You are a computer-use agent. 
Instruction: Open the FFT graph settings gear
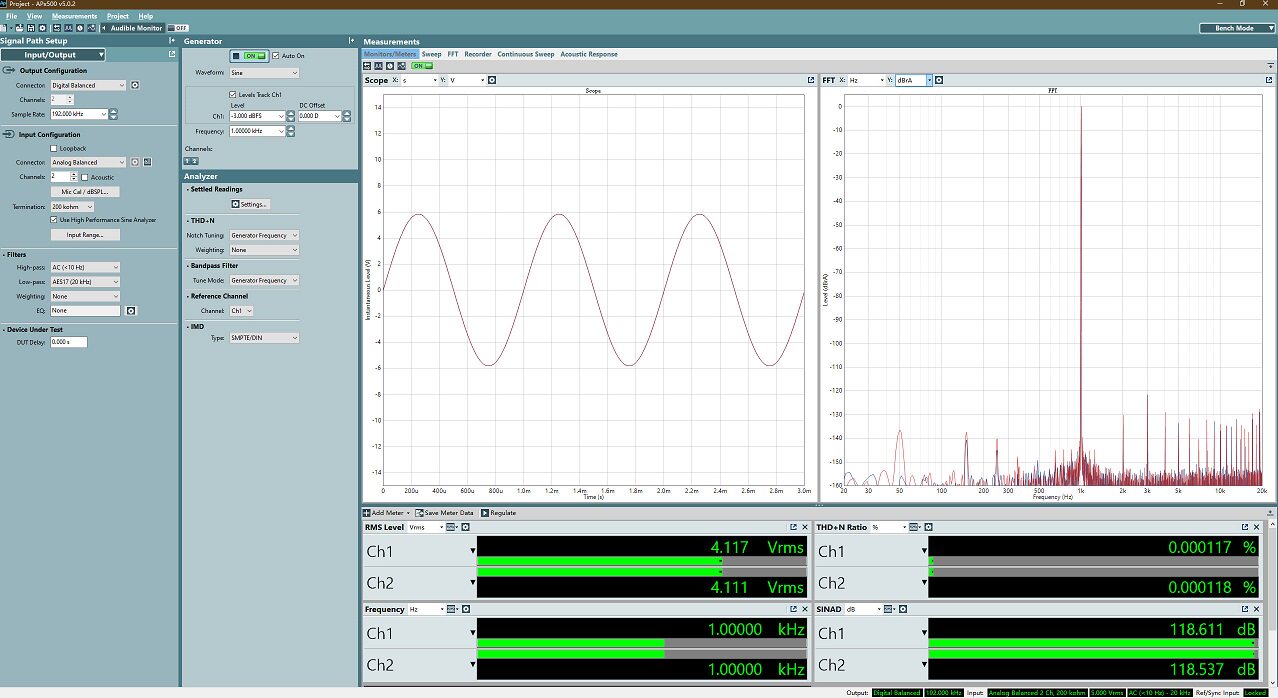(x=938, y=80)
